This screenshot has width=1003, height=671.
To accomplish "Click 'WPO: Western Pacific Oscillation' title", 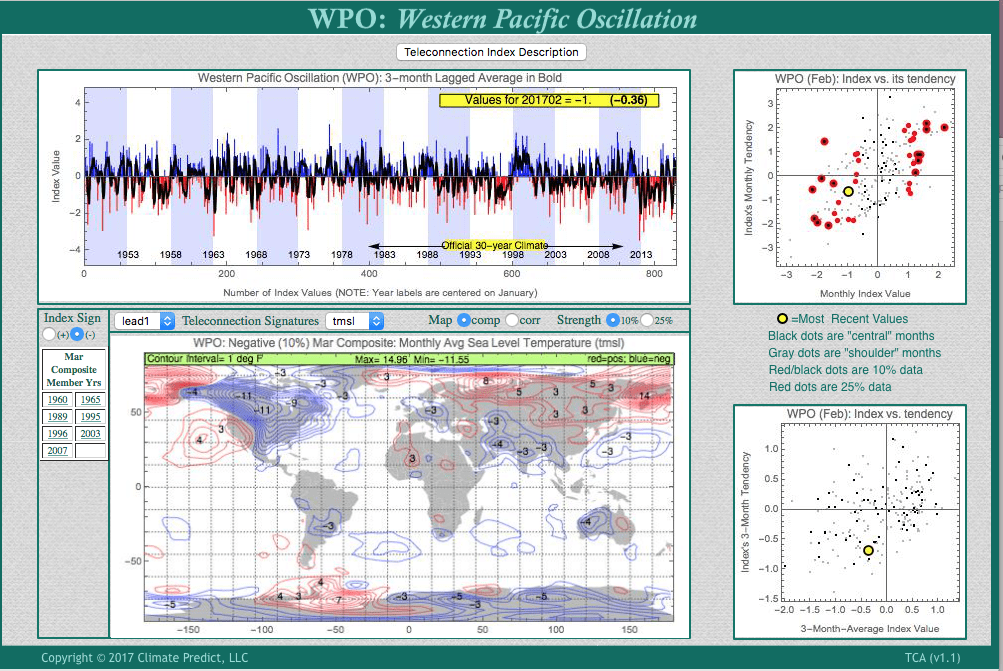I will (x=502, y=19).
